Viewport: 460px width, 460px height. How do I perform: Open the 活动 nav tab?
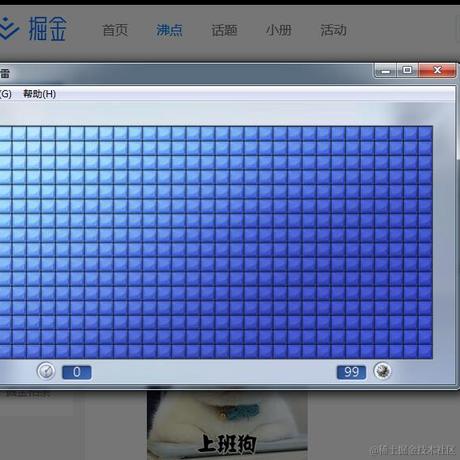point(333,30)
